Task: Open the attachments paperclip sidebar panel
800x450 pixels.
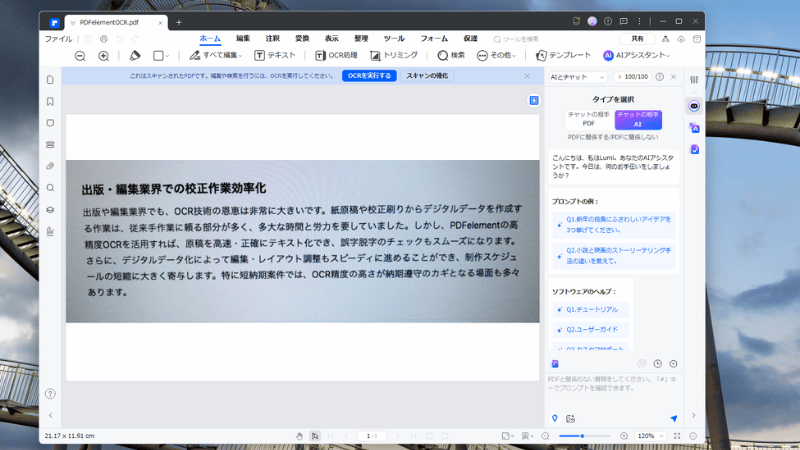Action: pyautogui.click(x=50, y=166)
